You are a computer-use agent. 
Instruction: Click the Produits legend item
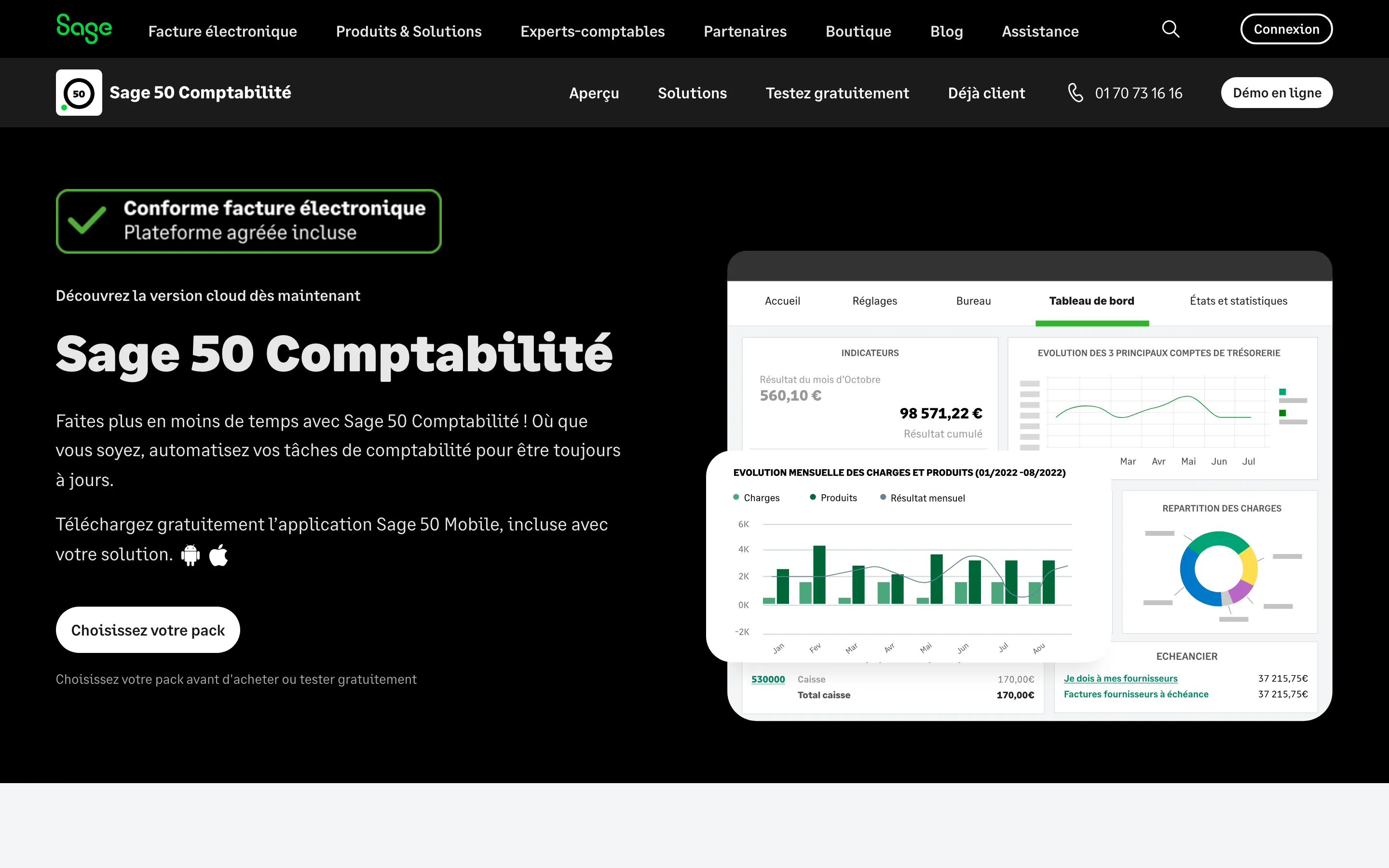(x=833, y=498)
